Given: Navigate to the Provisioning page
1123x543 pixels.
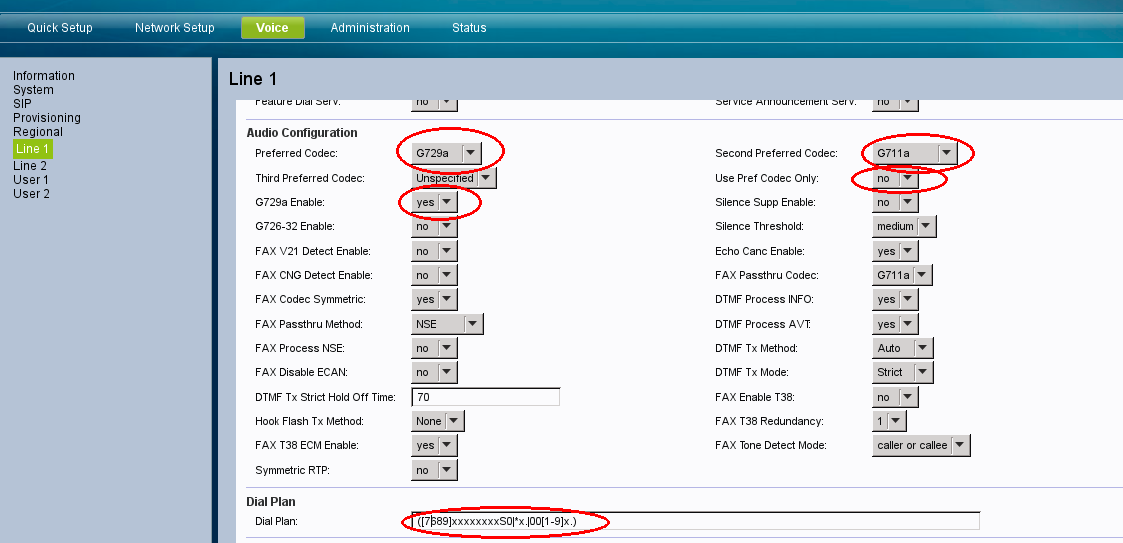Looking at the screenshot, I should coord(47,118).
